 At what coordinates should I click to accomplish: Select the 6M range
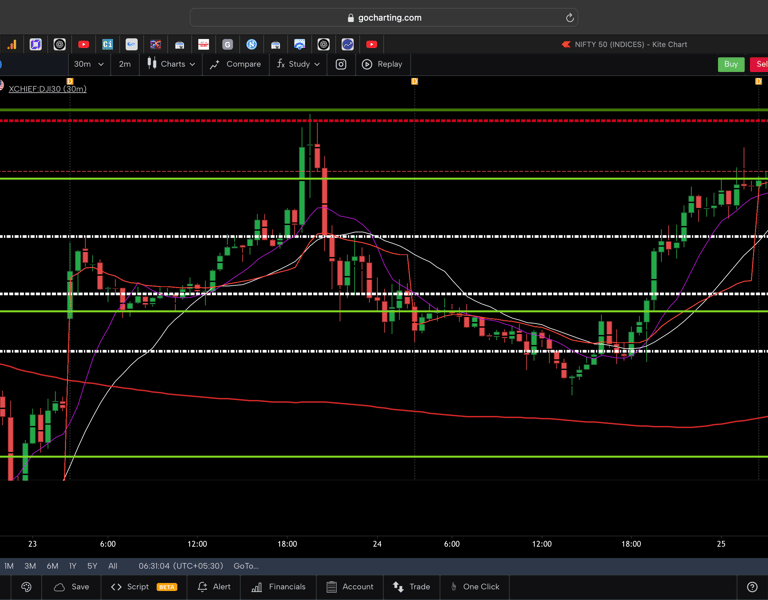pos(52,566)
